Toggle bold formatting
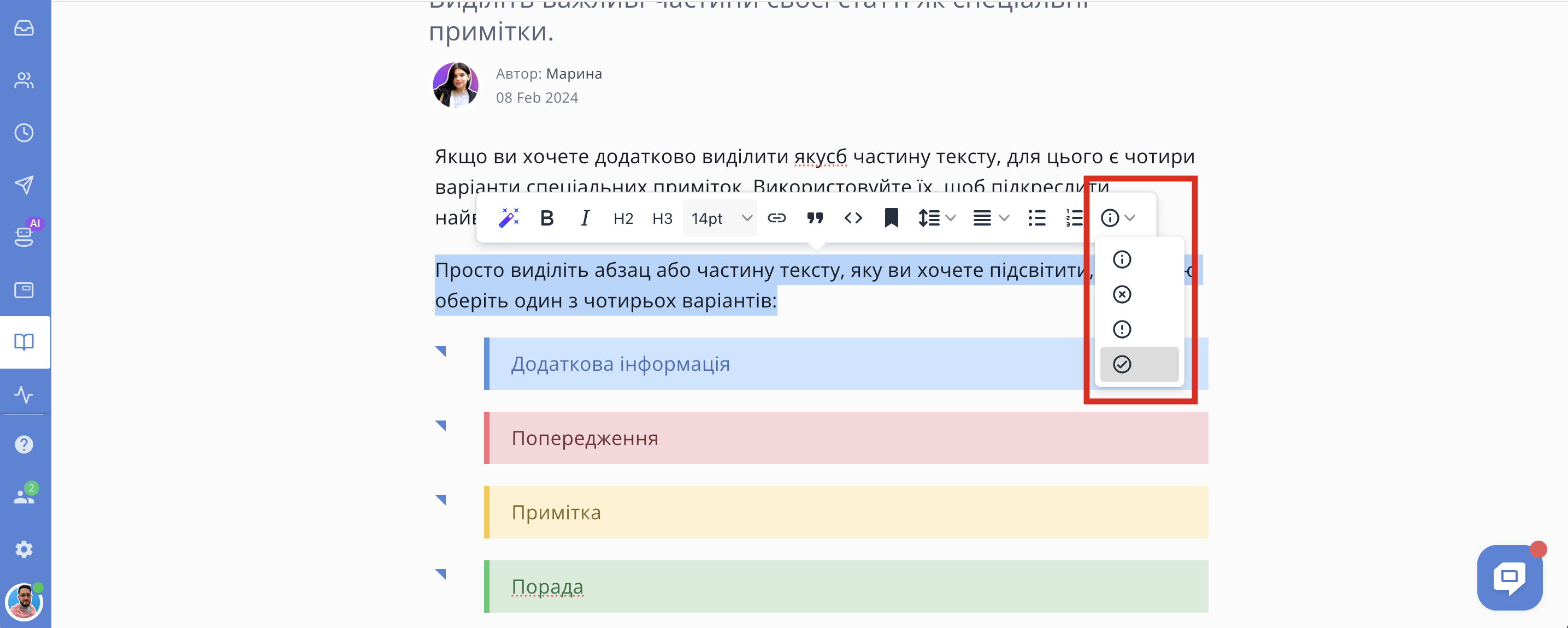This screenshot has height=628, width=1568. pos(546,218)
